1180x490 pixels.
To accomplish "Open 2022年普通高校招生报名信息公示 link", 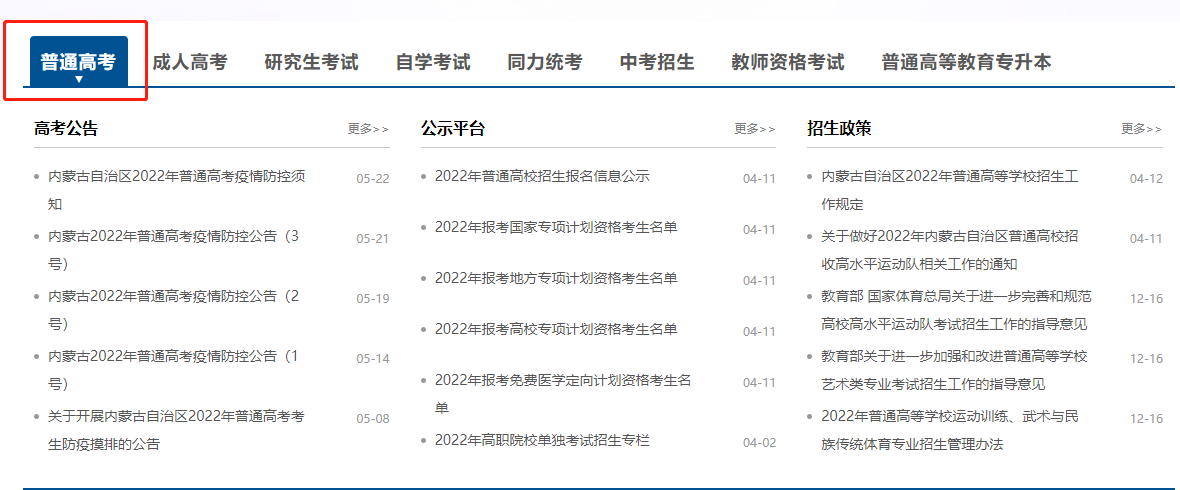I will [542, 177].
